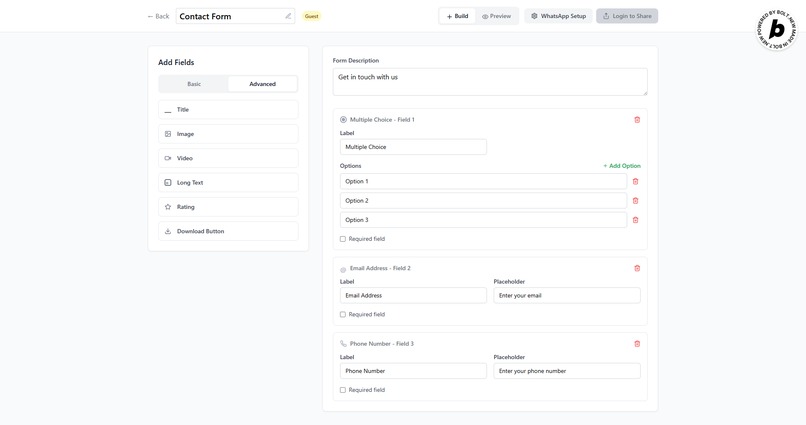The image size is (806, 425).
Task: Edit the Multiple Choice label input
Action: coord(413,147)
